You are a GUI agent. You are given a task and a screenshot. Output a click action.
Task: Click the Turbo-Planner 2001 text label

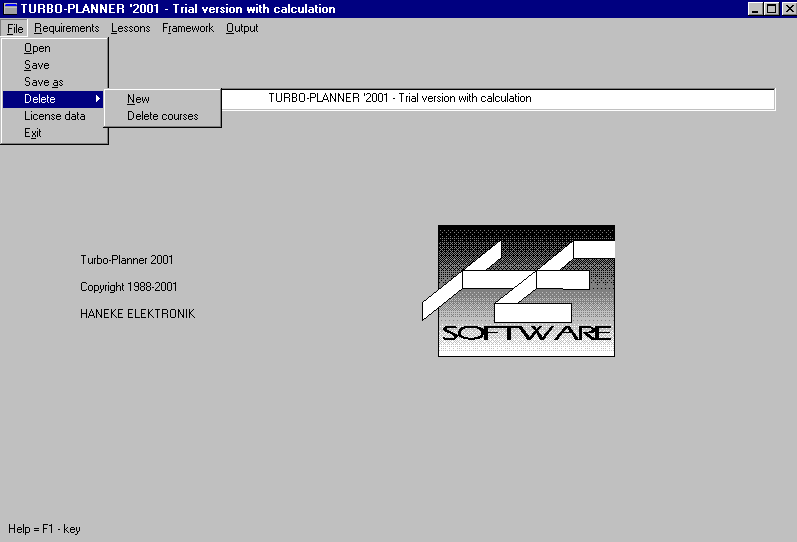pyautogui.click(x=127, y=260)
